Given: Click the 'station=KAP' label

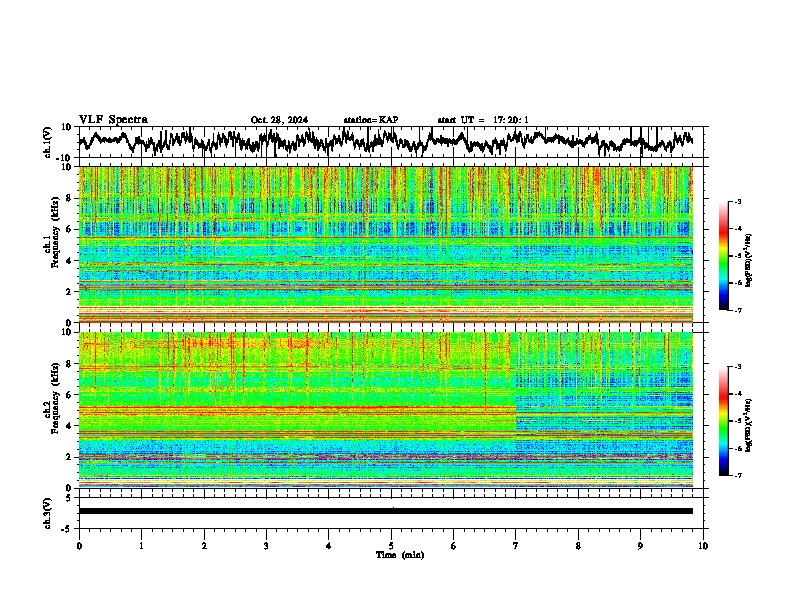Looking at the screenshot, I should (x=371, y=120).
